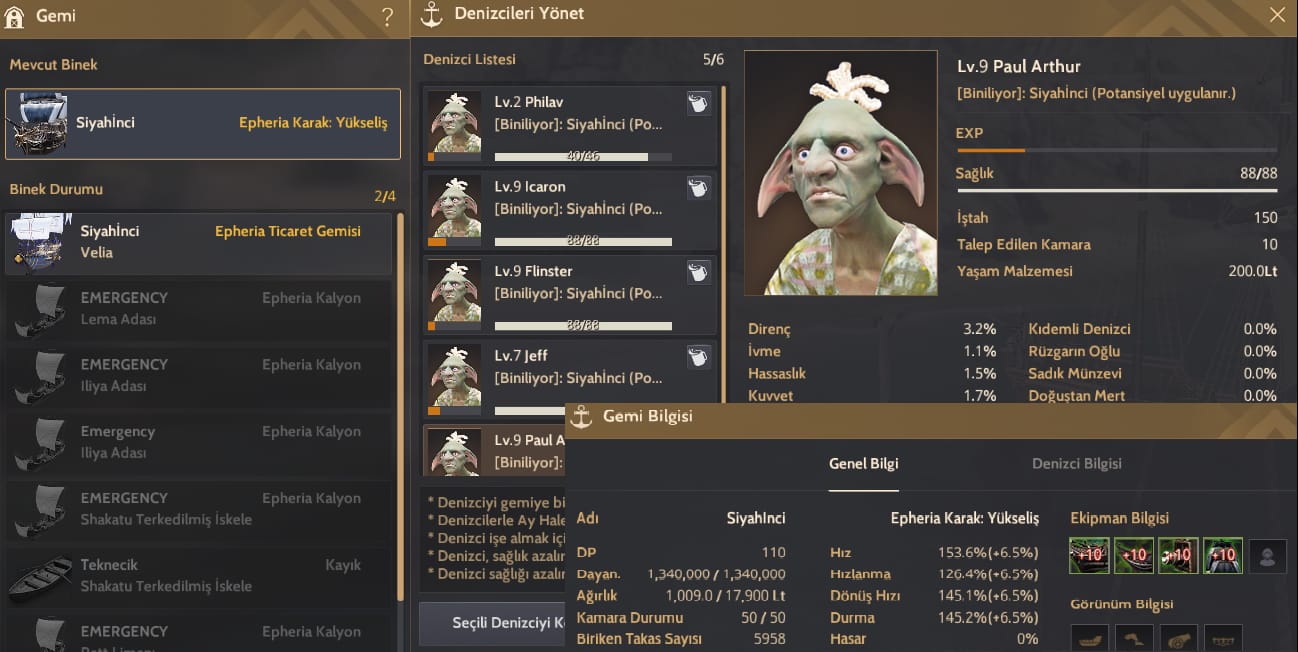This screenshot has width=1298, height=652.
Task: Click the feed cup icon beside Philav
Action: (x=699, y=103)
